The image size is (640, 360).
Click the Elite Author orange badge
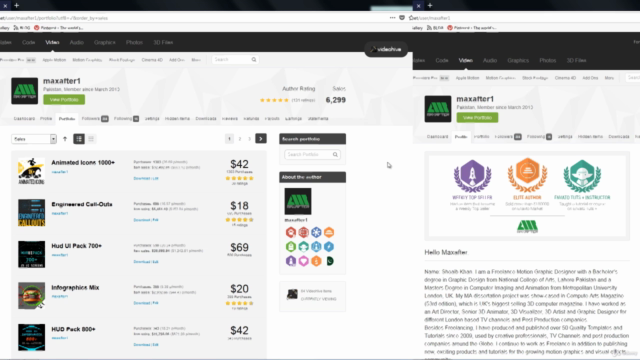(x=527, y=175)
